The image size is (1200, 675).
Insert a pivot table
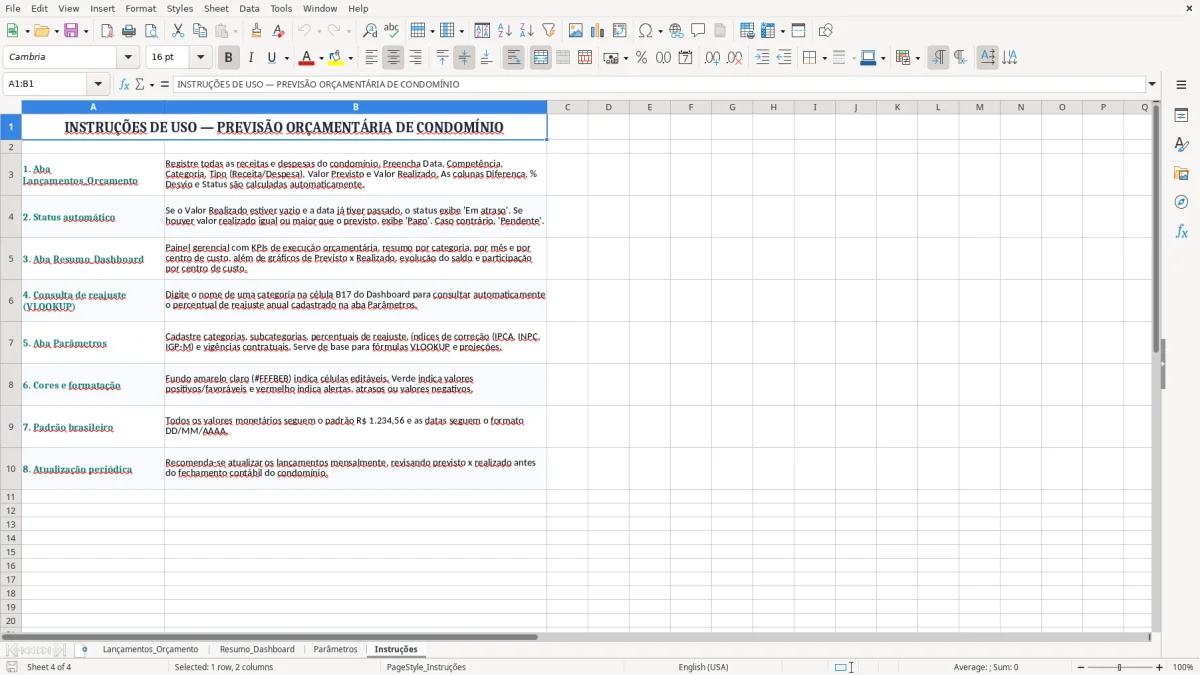620,31
